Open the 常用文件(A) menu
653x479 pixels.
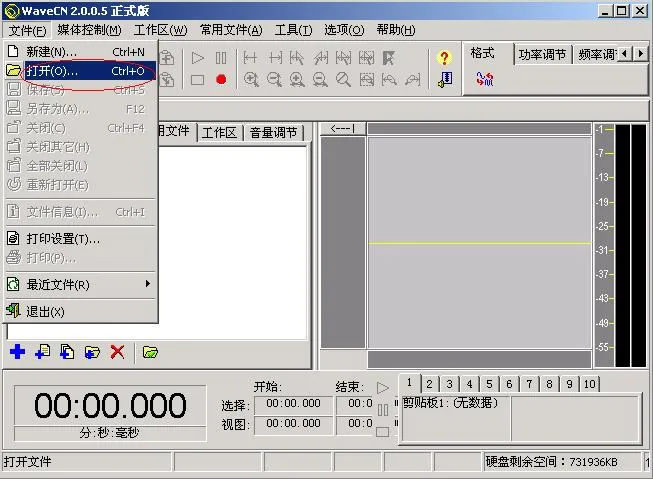tap(231, 30)
